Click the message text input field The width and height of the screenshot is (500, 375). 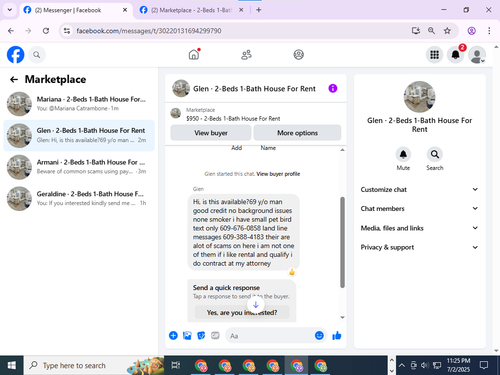[270, 336]
